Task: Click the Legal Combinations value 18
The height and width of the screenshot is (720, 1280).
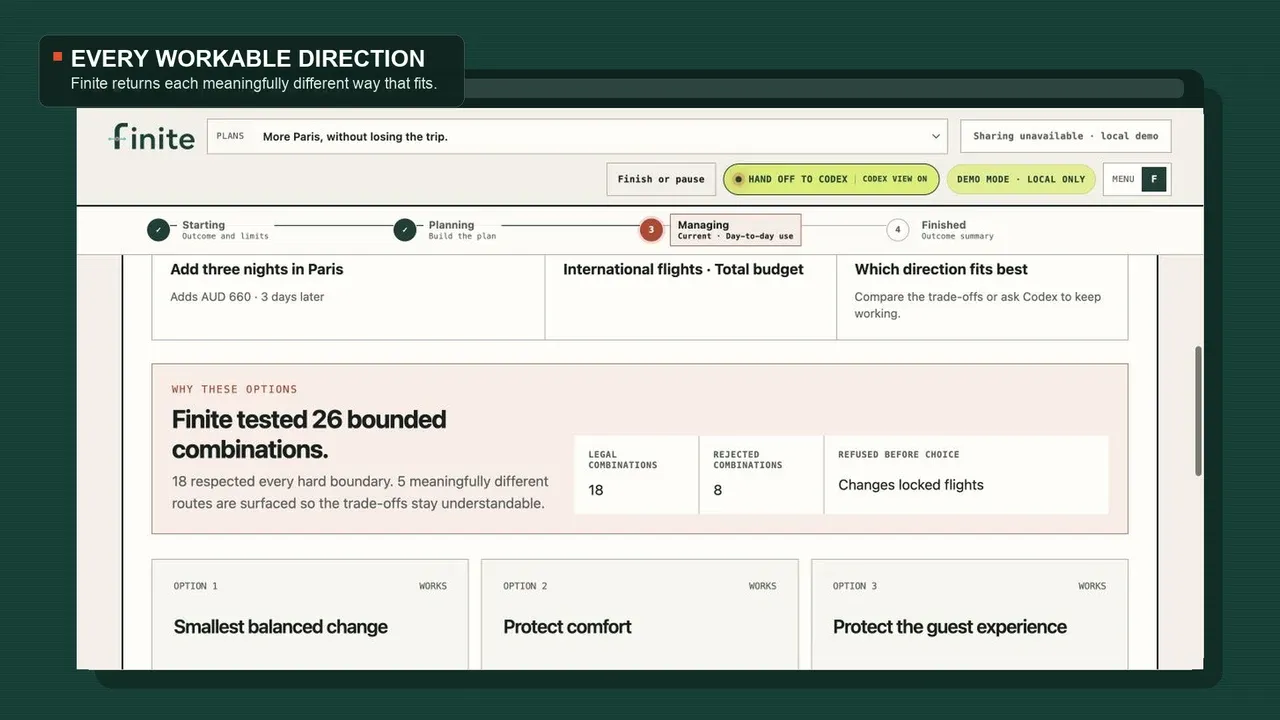Action: click(596, 490)
